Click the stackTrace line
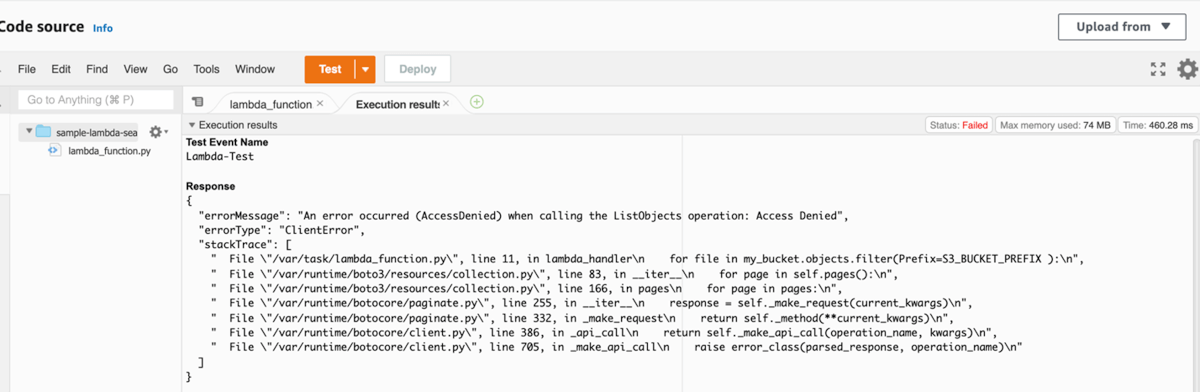Image resolution: width=1200 pixels, height=392 pixels. tap(246, 245)
